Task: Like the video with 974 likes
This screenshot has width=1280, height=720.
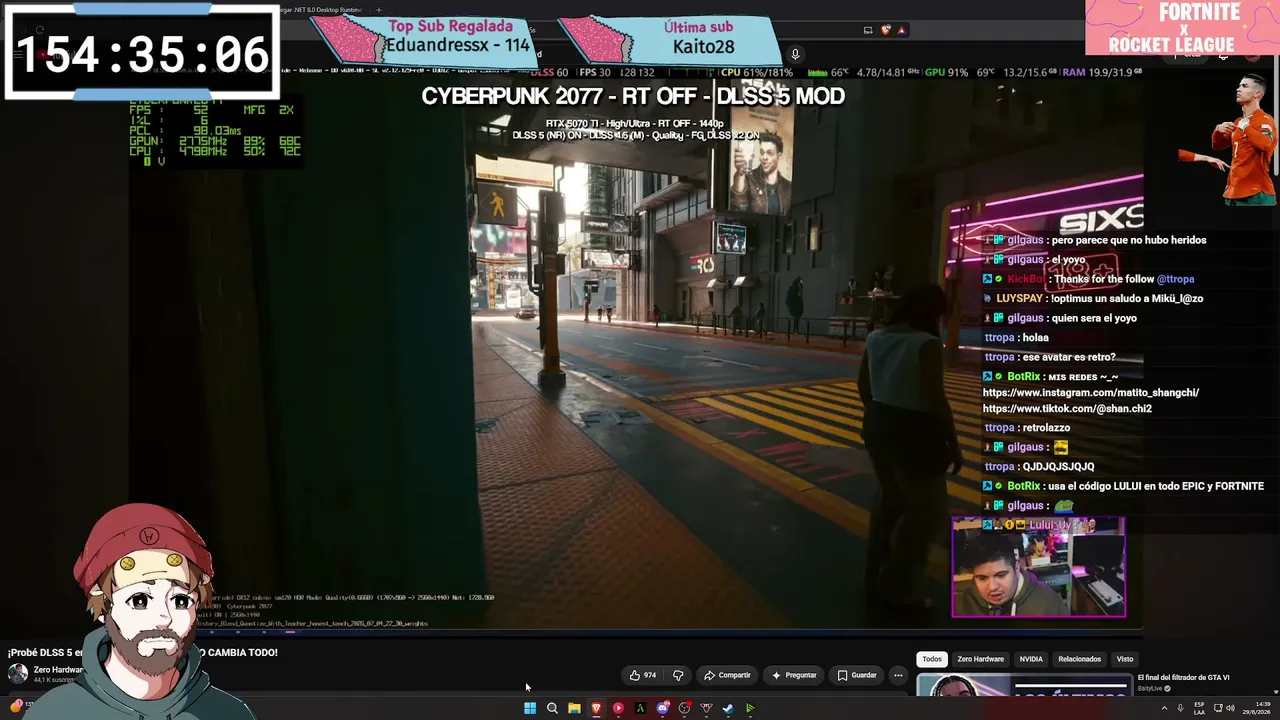Action: (643, 675)
